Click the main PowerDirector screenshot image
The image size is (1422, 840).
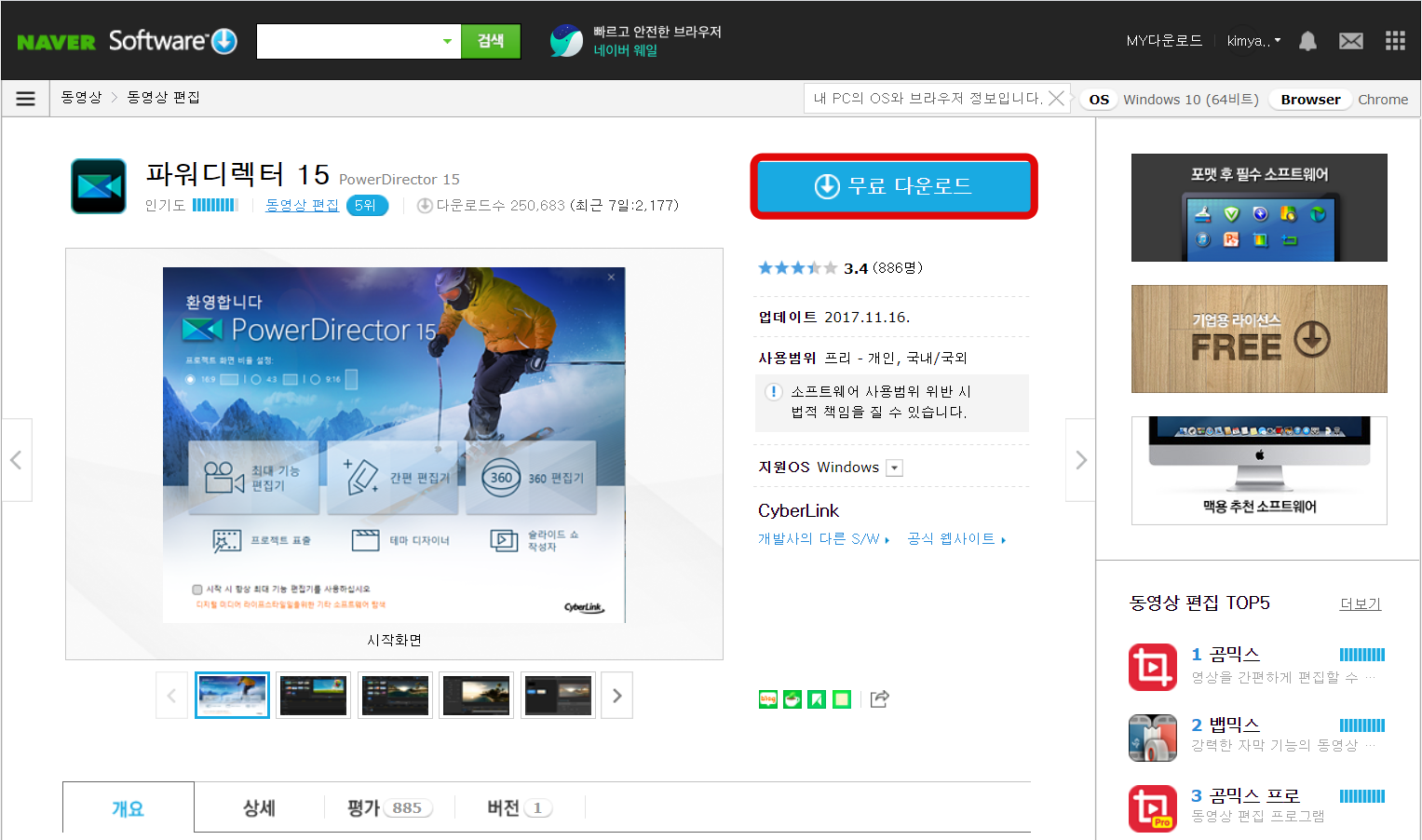[394, 445]
